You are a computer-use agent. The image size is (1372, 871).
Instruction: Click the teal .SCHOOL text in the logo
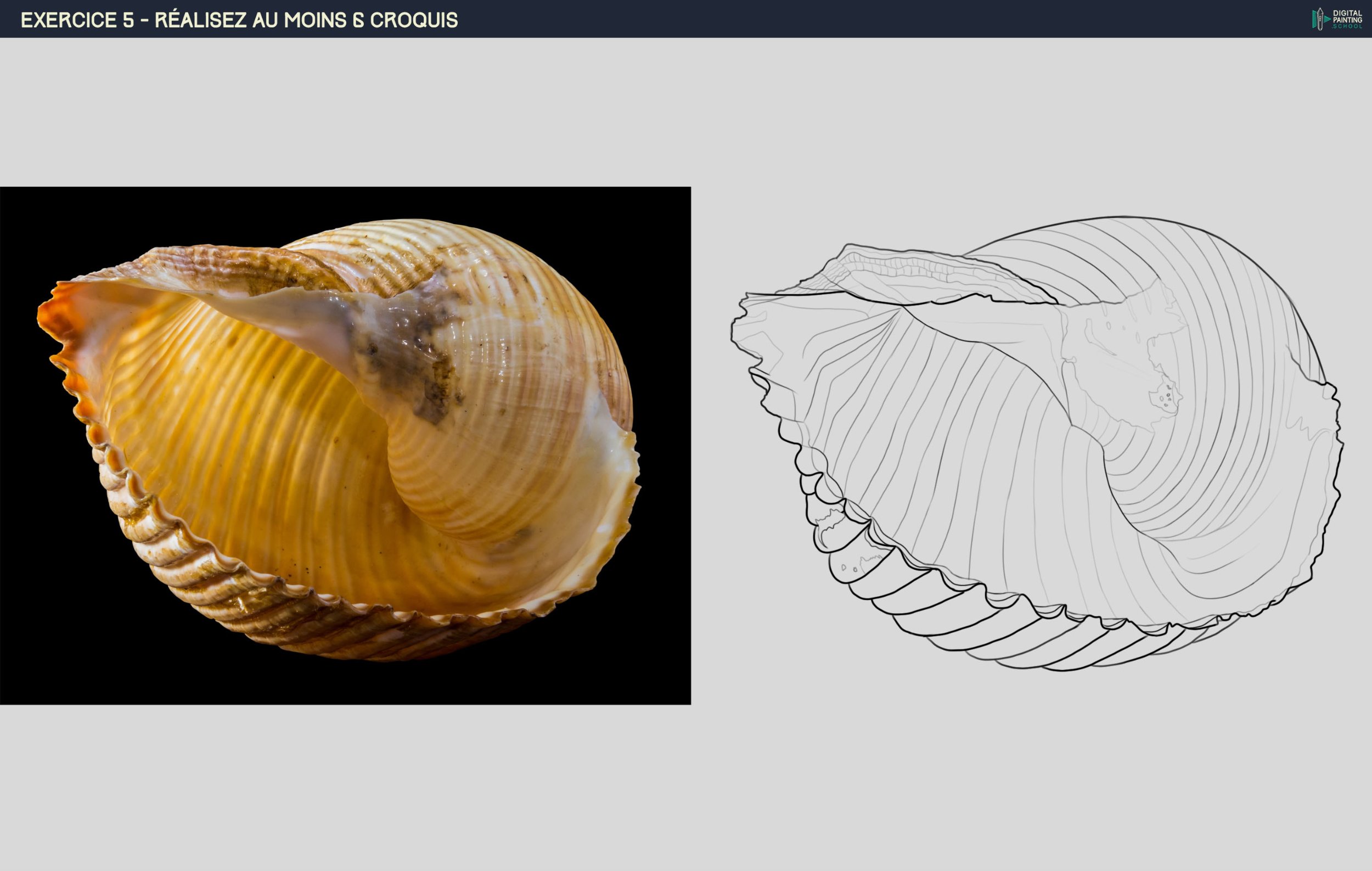coord(1348,27)
